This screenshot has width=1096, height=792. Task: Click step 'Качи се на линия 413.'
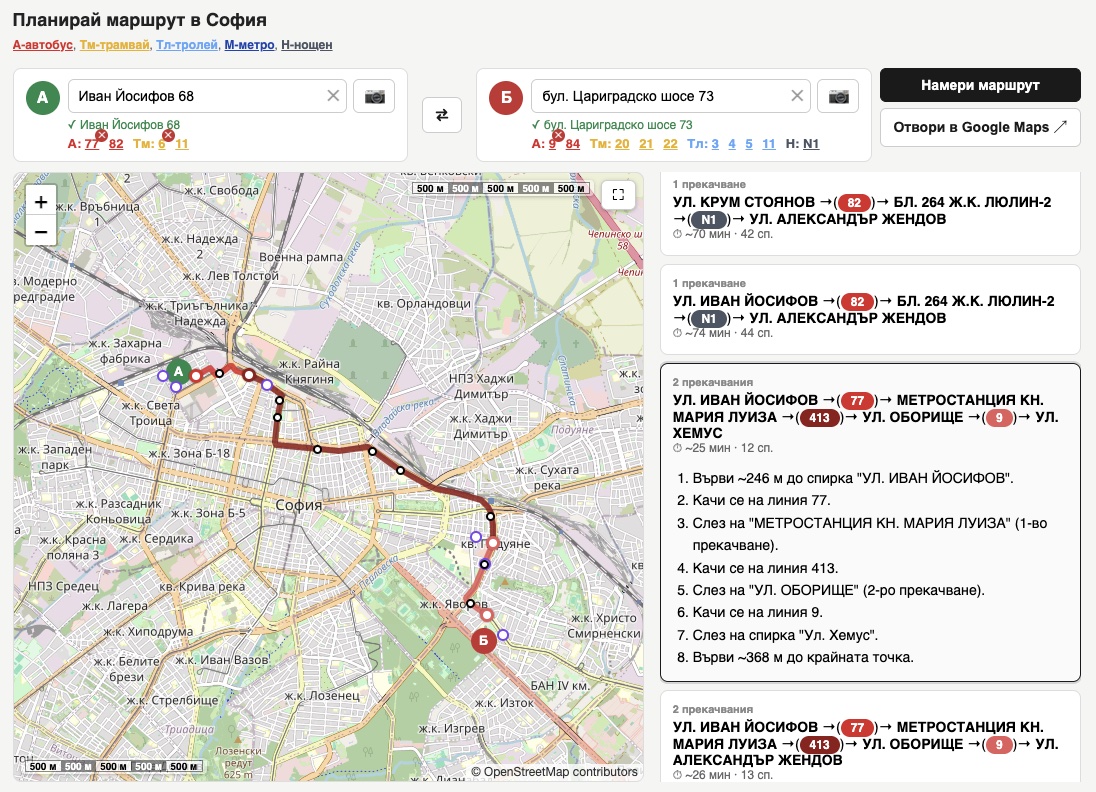[765, 568]
